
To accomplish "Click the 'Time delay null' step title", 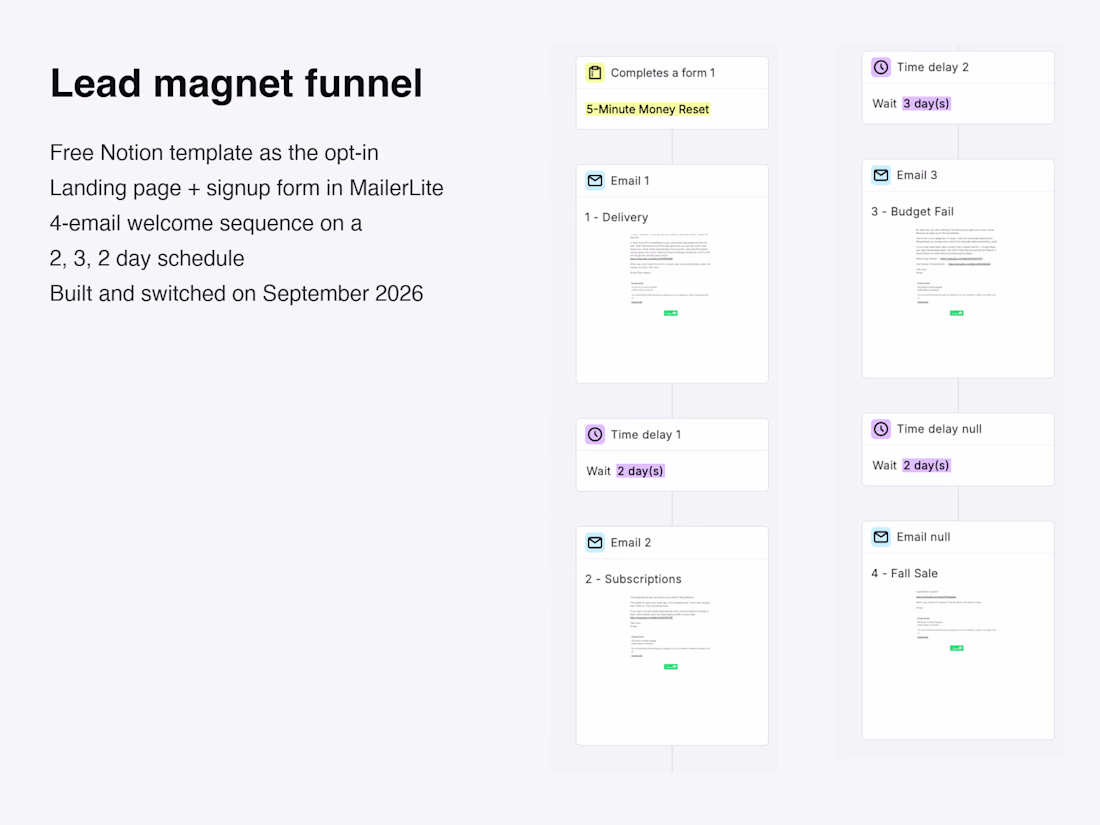I will coord(939,429).
